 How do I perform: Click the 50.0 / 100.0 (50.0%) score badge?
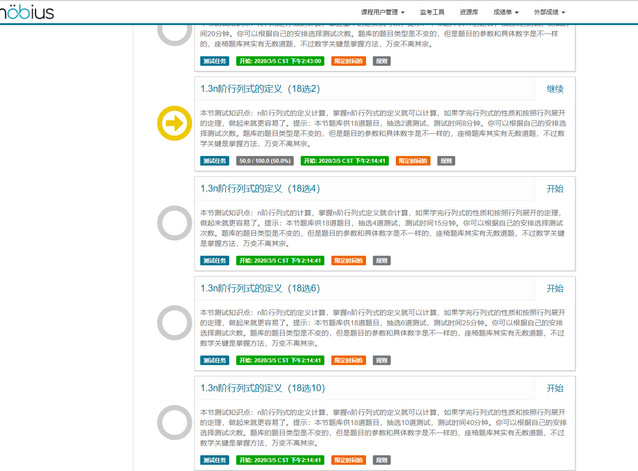point(264,160)
